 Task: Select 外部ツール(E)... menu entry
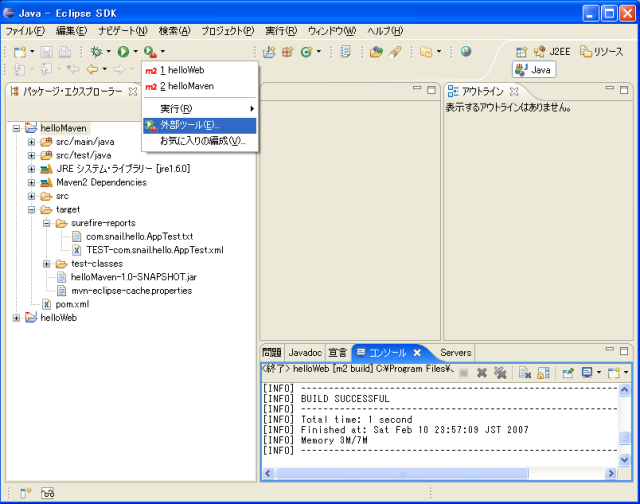(187, 125)
